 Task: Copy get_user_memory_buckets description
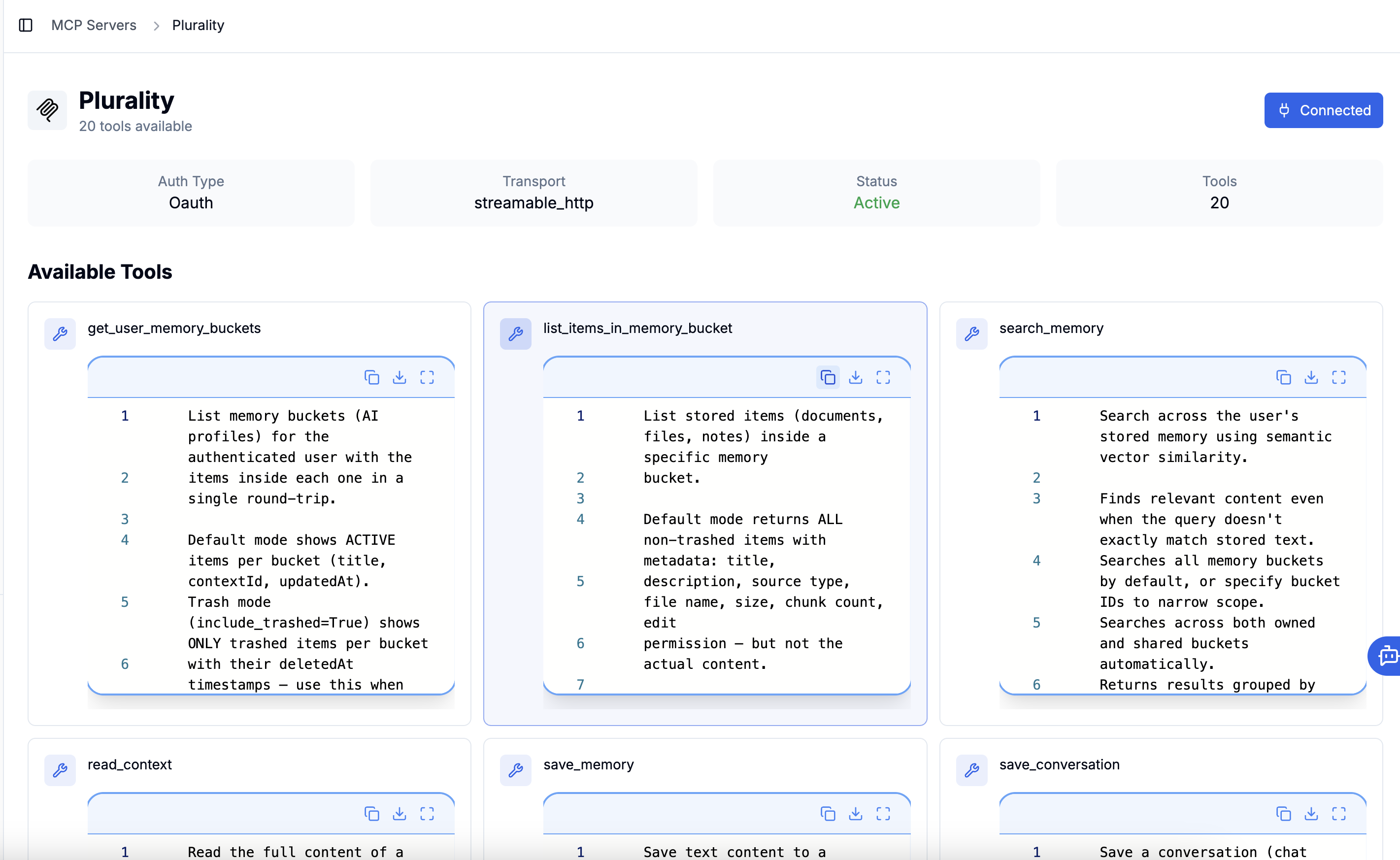(x=371, y=377)
